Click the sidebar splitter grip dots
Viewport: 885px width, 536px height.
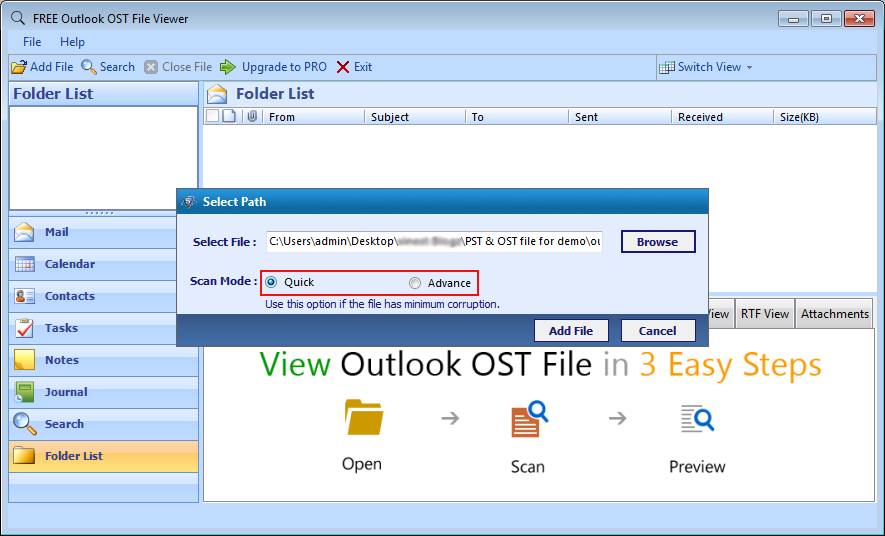click(100, 213)
